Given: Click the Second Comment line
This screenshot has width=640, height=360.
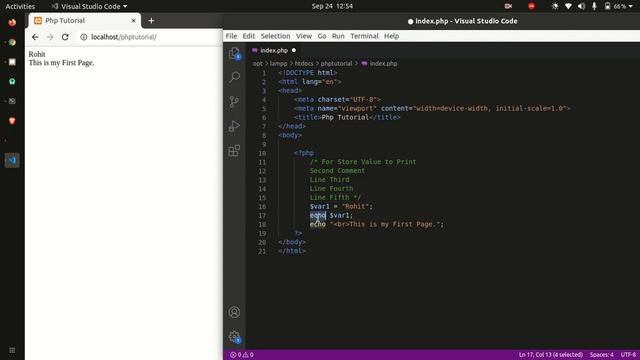Looking at the screenshot, I should [x=337, y=171].
